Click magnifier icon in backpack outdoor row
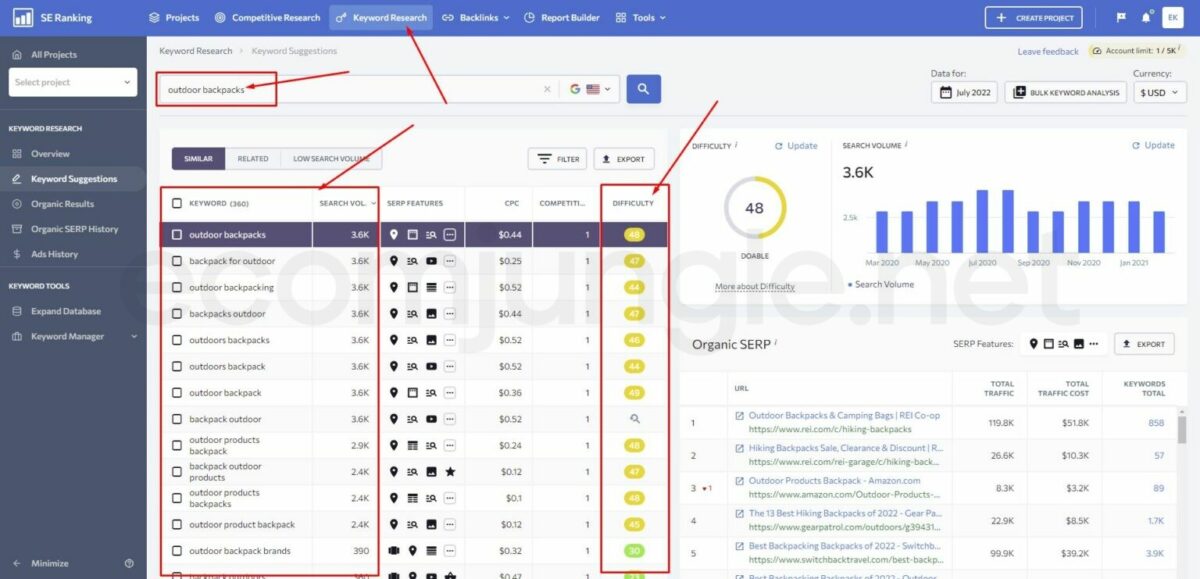 [634, 419]
